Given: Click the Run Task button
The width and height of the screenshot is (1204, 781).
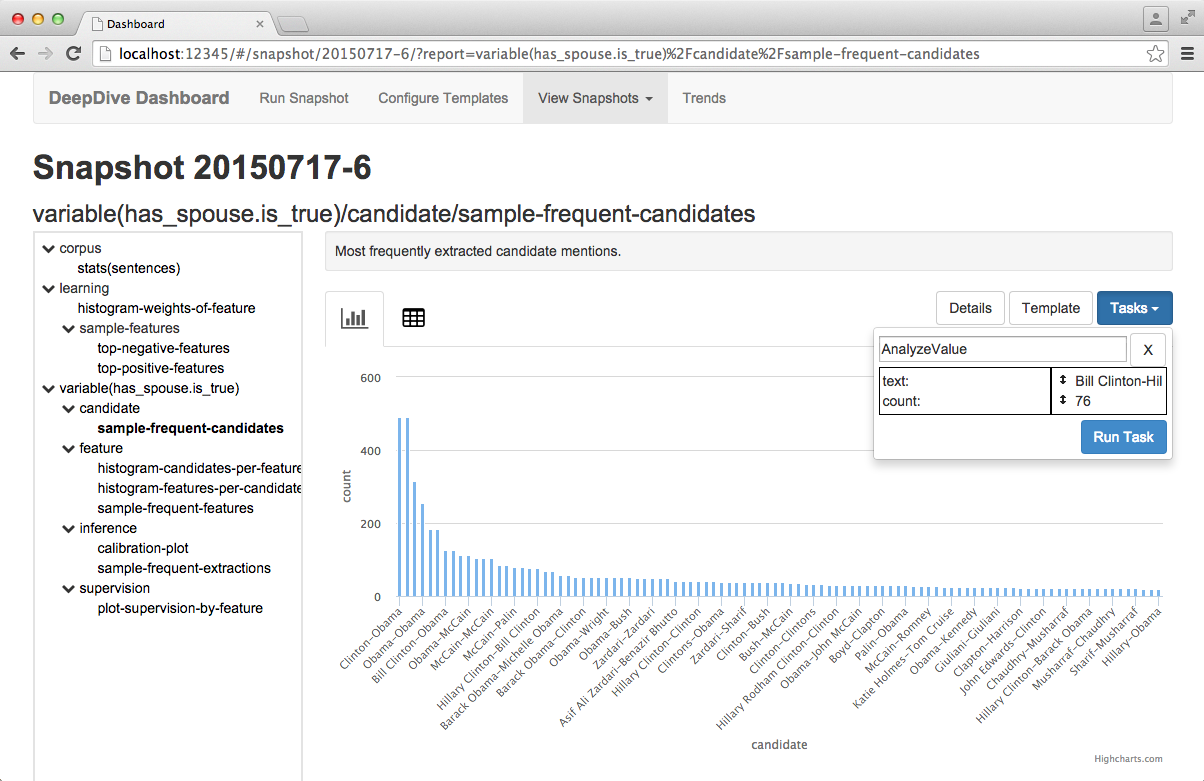Looking at the screenshot, I should coord(1123,437).
